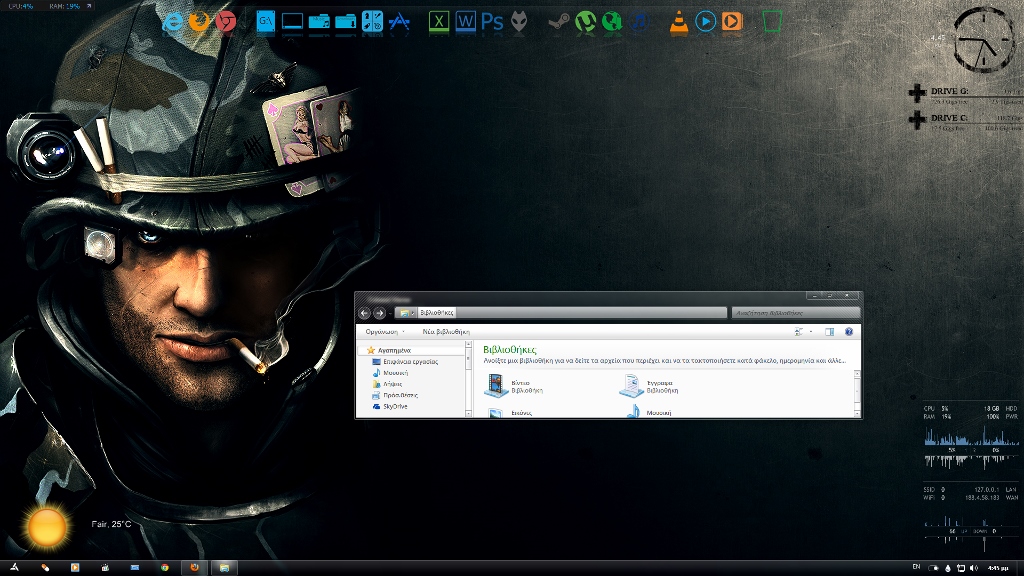Click the analog clock desktop widget
The width and height of the screenshot is (1024, 576).
(x=984, y=39)
